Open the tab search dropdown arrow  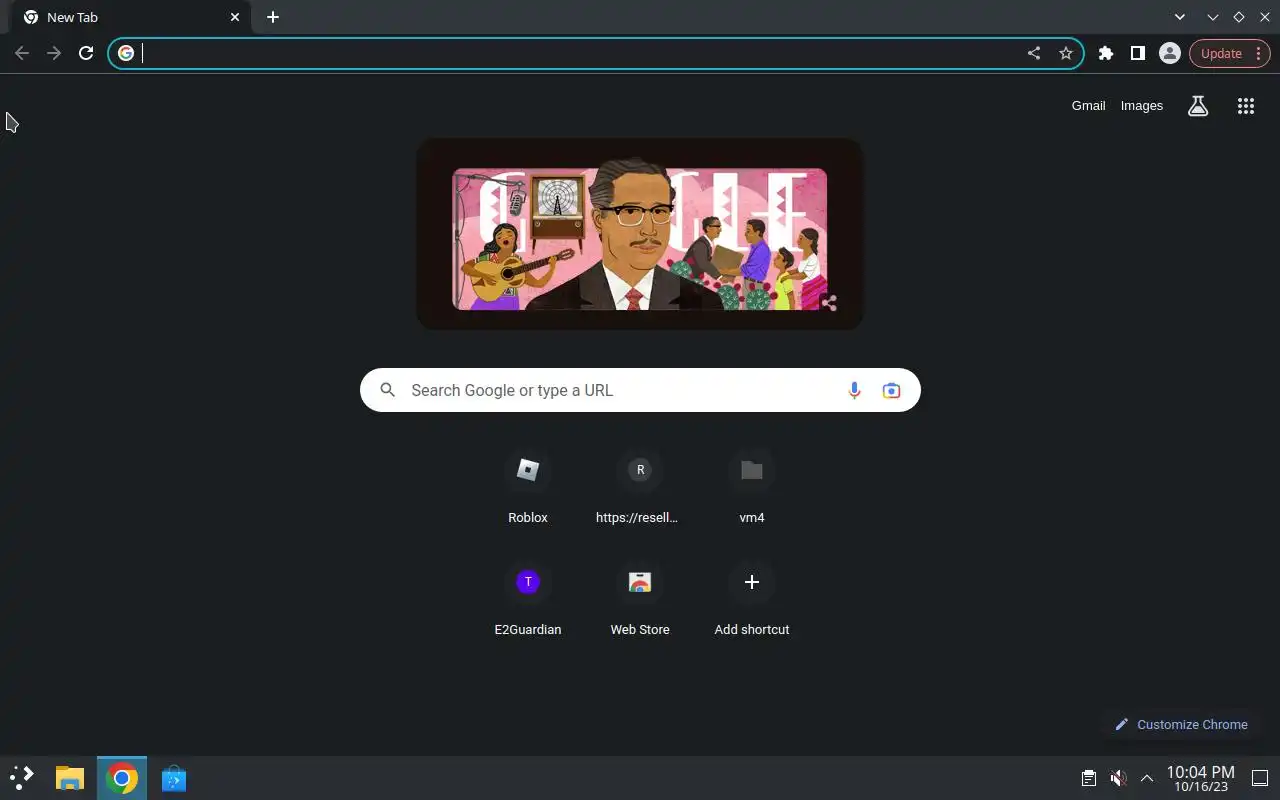point(1180,17)
